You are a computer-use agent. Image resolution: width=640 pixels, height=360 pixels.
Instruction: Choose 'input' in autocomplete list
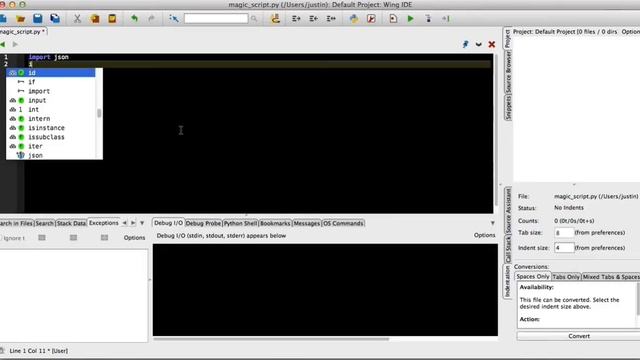(50, 100)
